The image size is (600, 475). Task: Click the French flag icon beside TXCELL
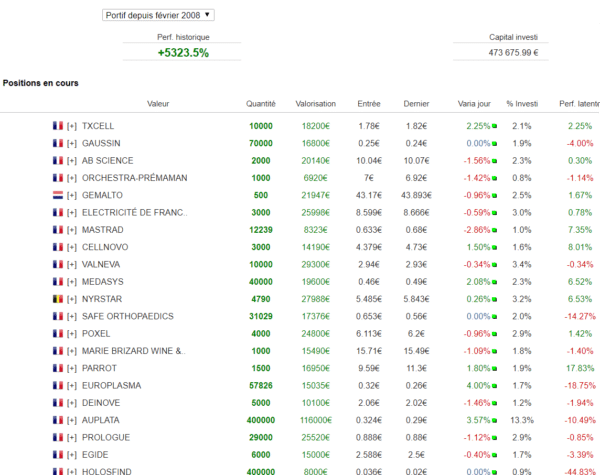point(58,126)
